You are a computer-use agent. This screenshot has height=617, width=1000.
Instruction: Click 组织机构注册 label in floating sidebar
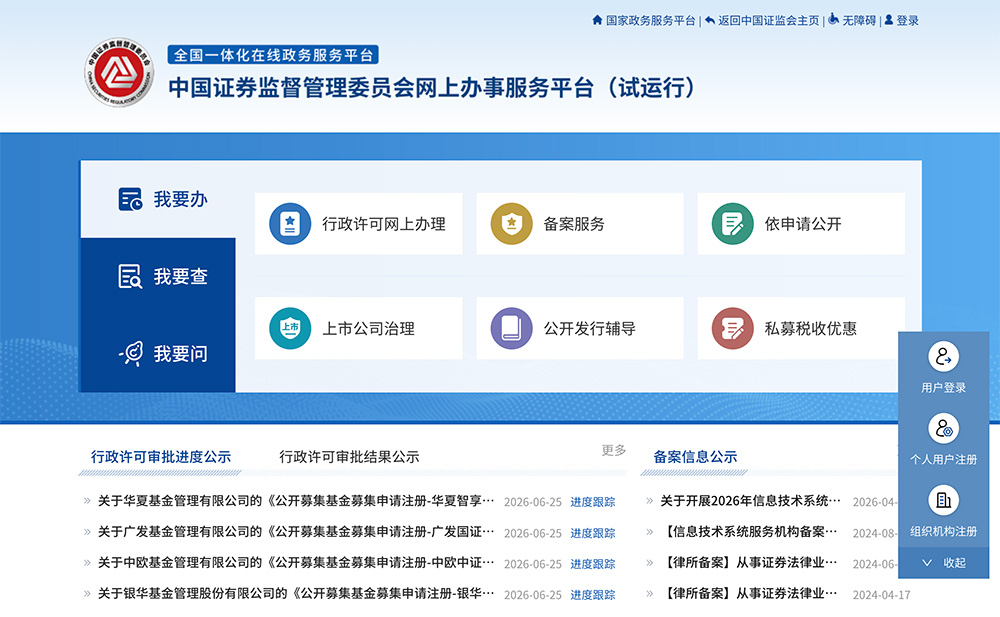tap(943, 532)
